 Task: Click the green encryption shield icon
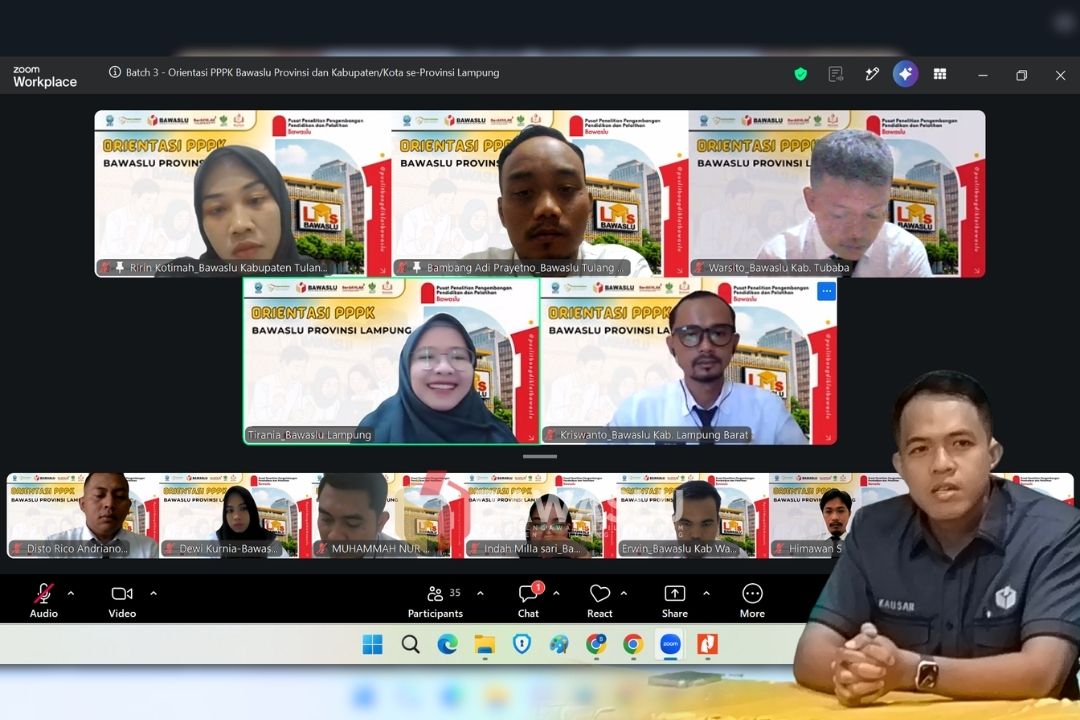(x=800, y=74)
